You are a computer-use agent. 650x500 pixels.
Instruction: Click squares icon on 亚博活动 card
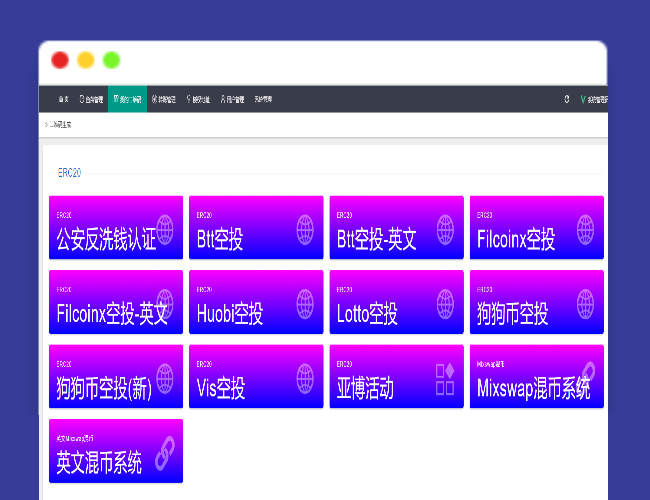(445, 379)
